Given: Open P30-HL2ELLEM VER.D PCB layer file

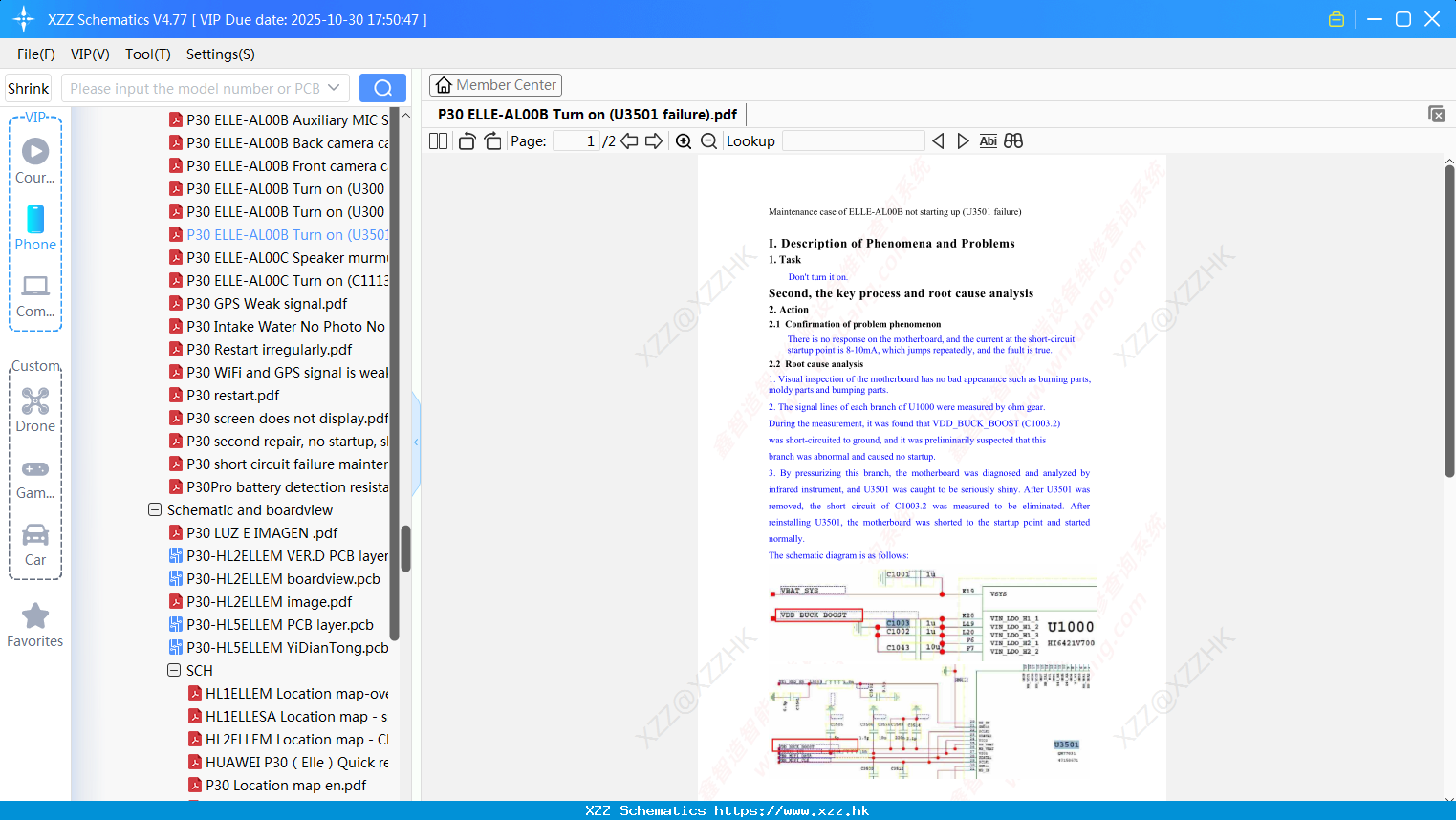Looking at the screenshot, I should pos(278,556).
